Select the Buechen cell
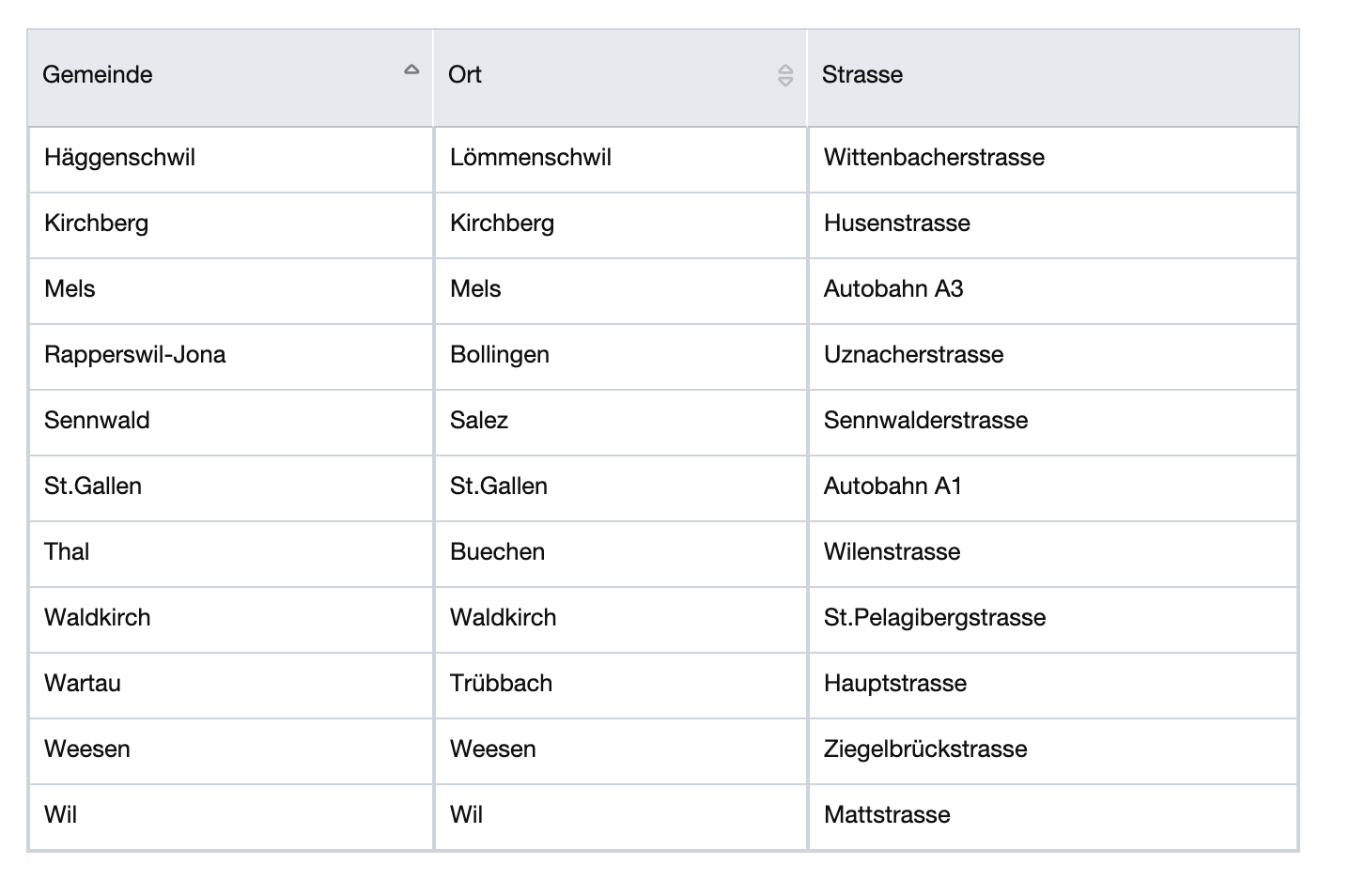 pos(621,554)
